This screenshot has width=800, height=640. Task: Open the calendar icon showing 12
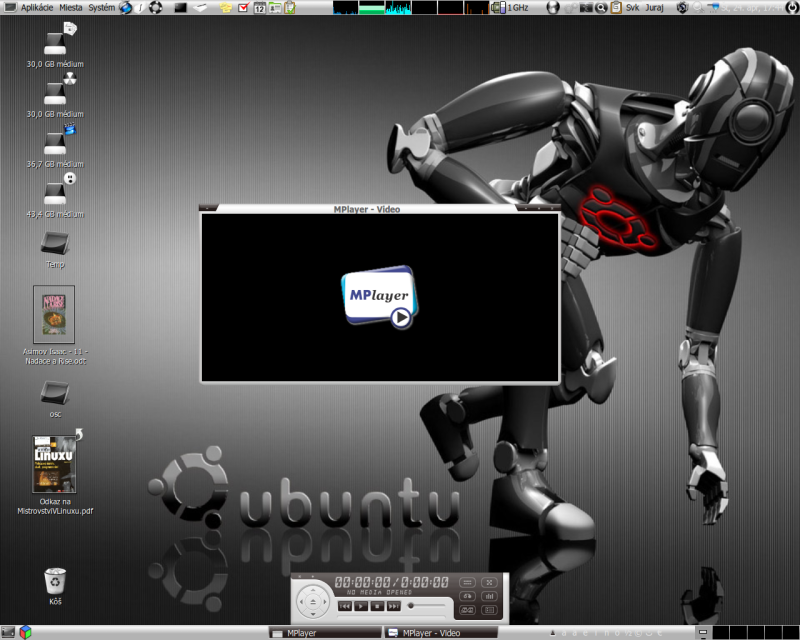pyautogui.click(x=259, y=8)
